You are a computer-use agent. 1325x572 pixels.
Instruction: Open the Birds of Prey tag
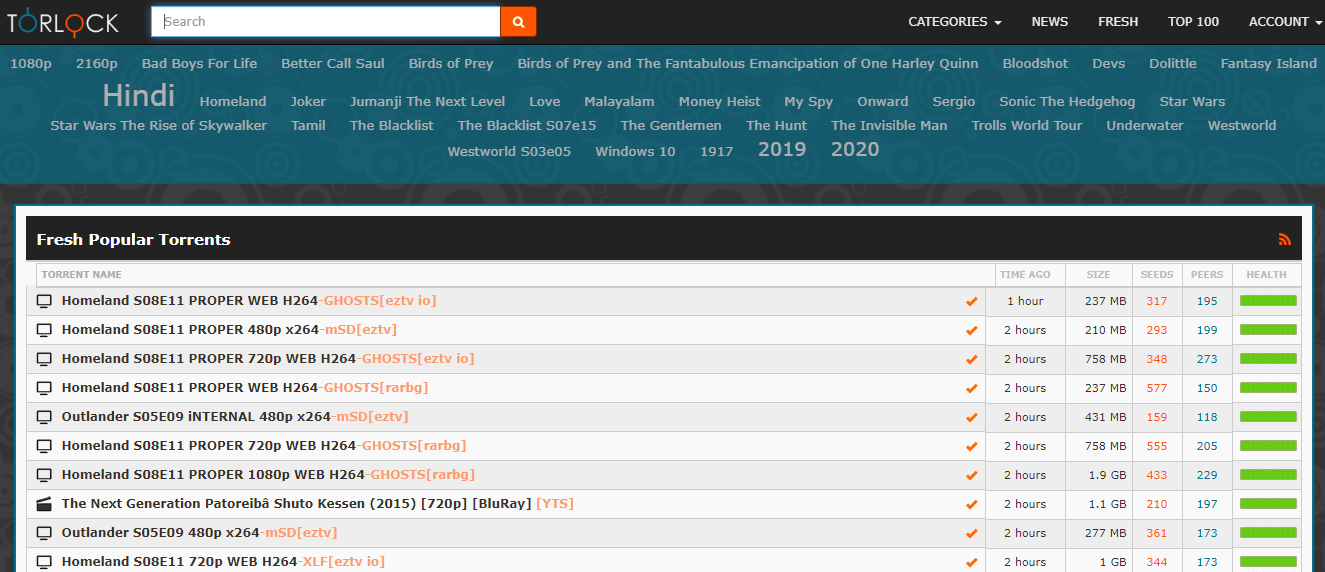tap(451, 63)
